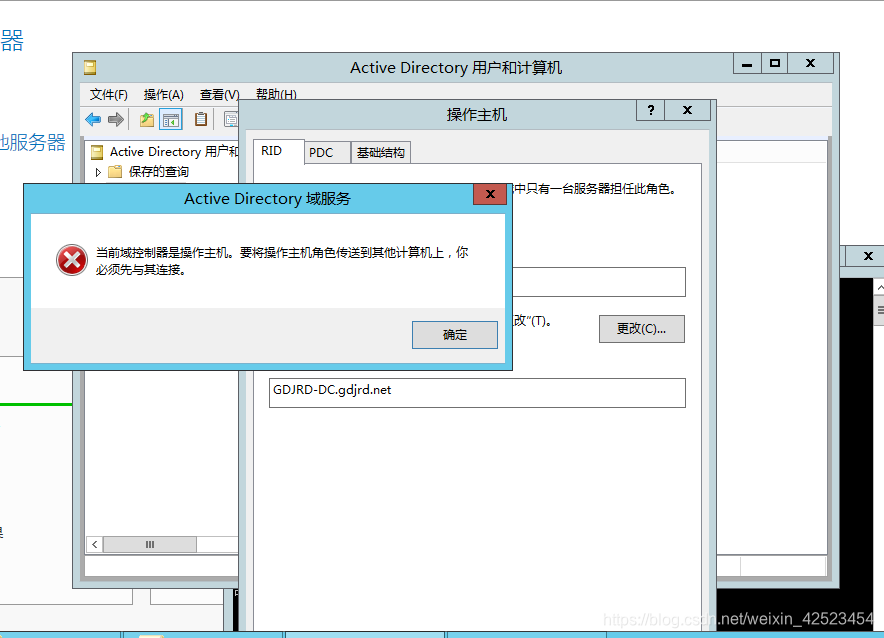The image size is (884, 638).
Task: Close the black console window at right
Action: (x=867, y=256)
